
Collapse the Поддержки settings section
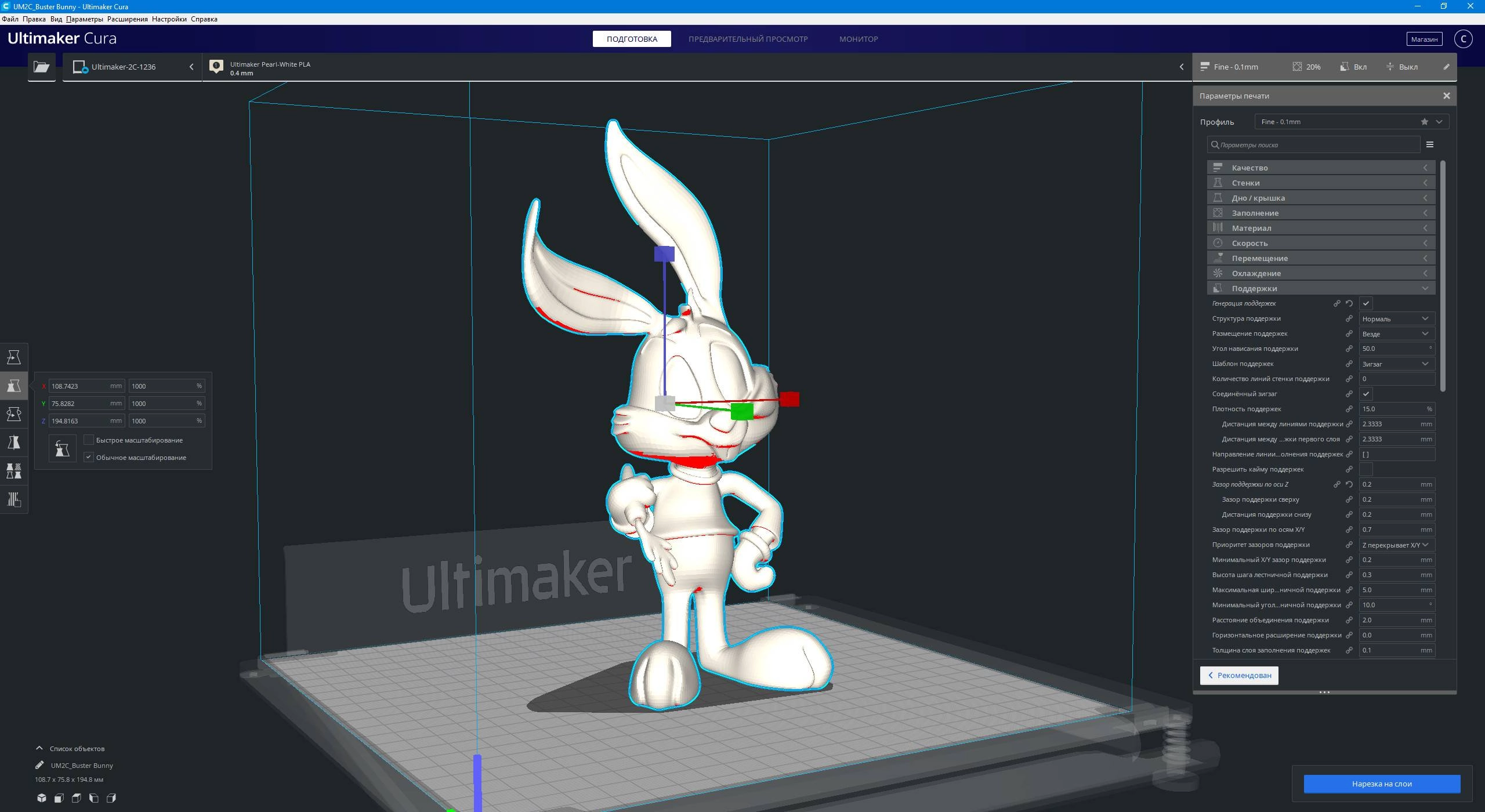click(x=1321, y=288)
